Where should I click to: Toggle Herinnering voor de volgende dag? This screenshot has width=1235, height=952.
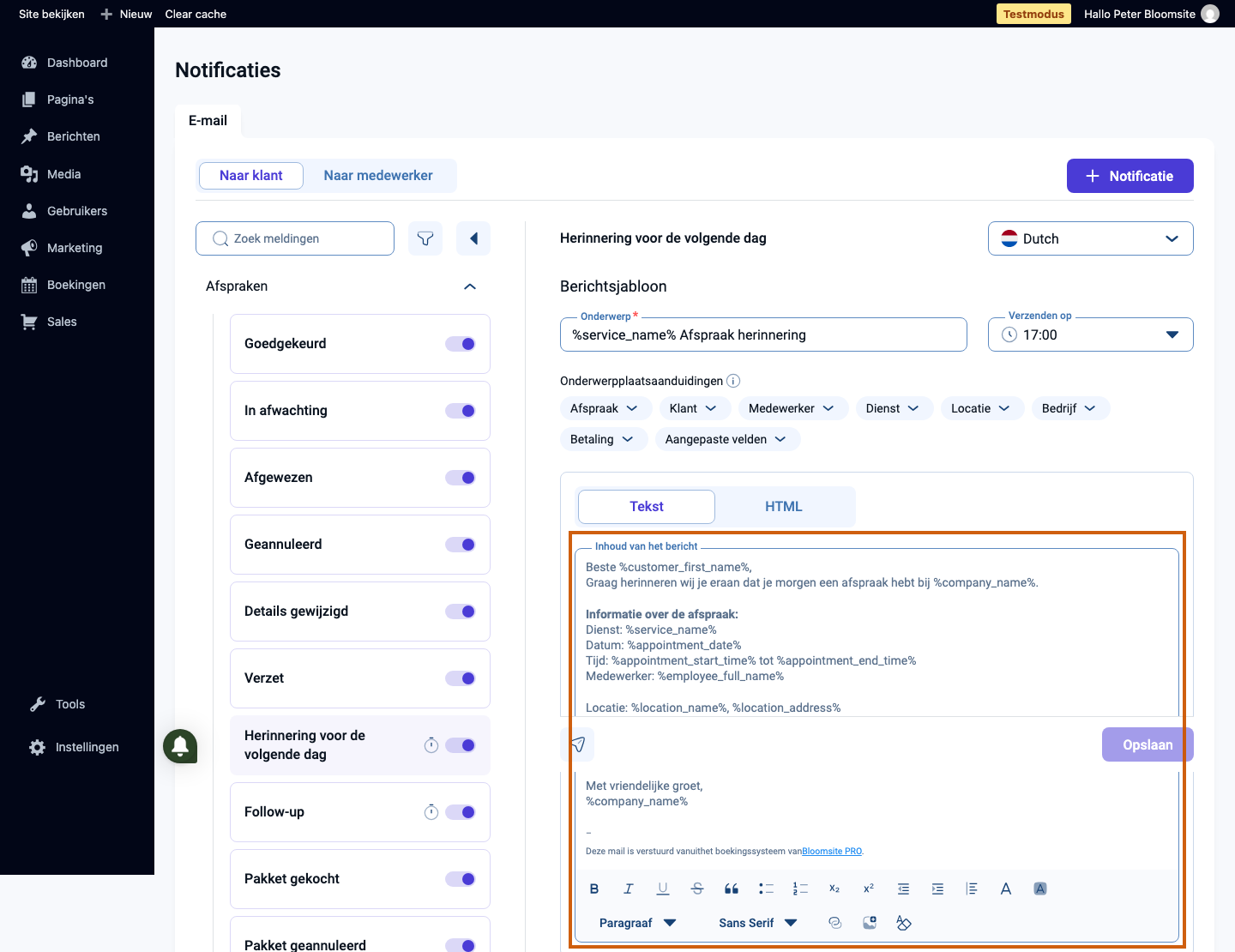tap(461, 745)
